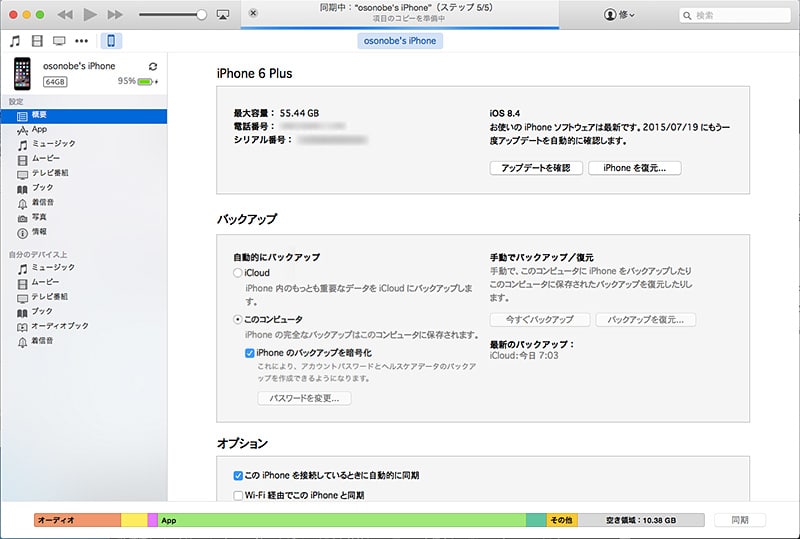Image resolution: width=800 pixels, height=539 pixels.
Task: Click the osonobe's iPhone tab pill
Action: 400,41
